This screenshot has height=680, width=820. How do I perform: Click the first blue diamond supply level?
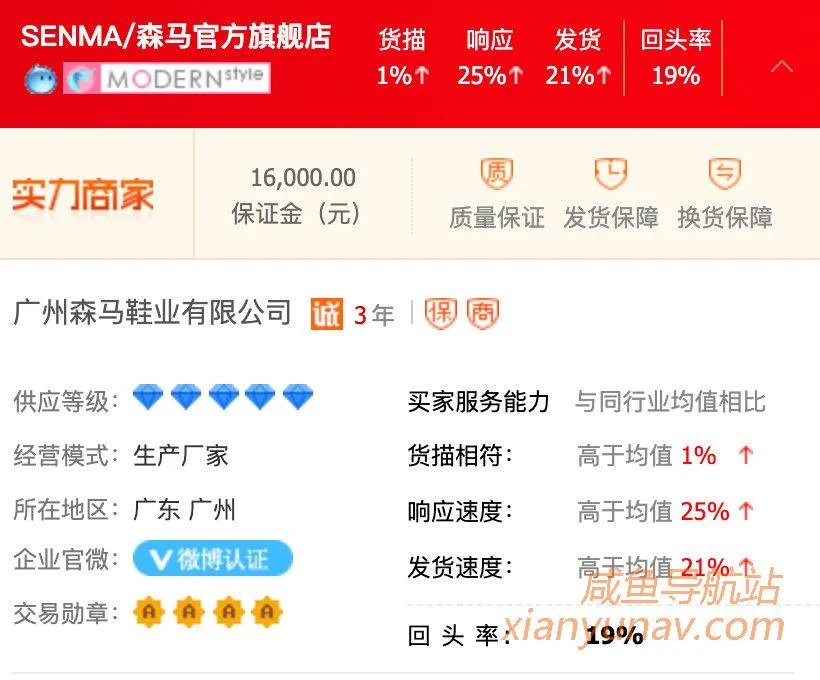[148, 397]
